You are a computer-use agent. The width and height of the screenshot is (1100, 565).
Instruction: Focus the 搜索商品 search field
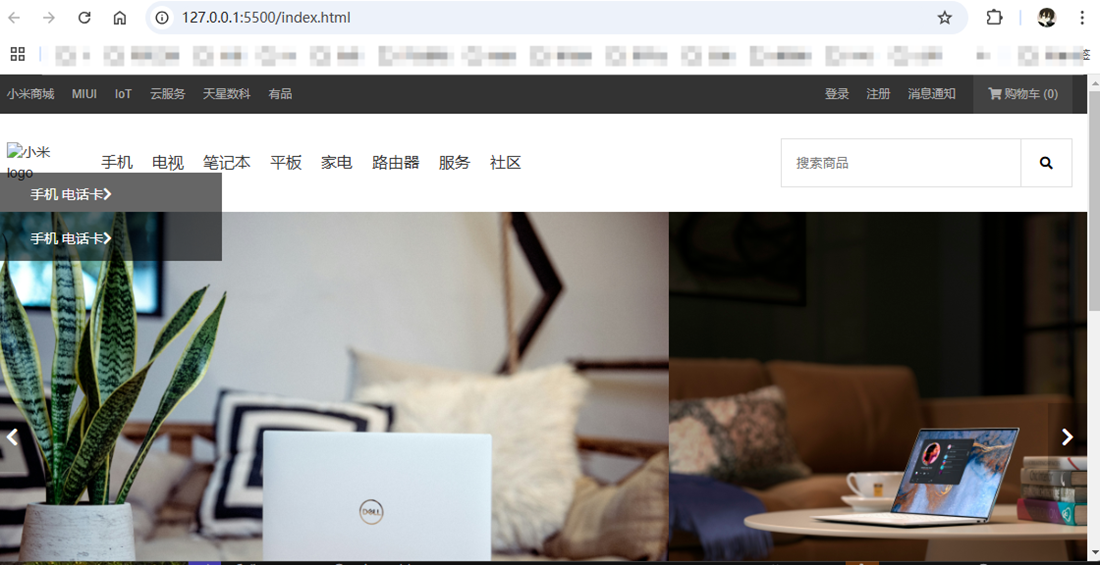point(901,163)
